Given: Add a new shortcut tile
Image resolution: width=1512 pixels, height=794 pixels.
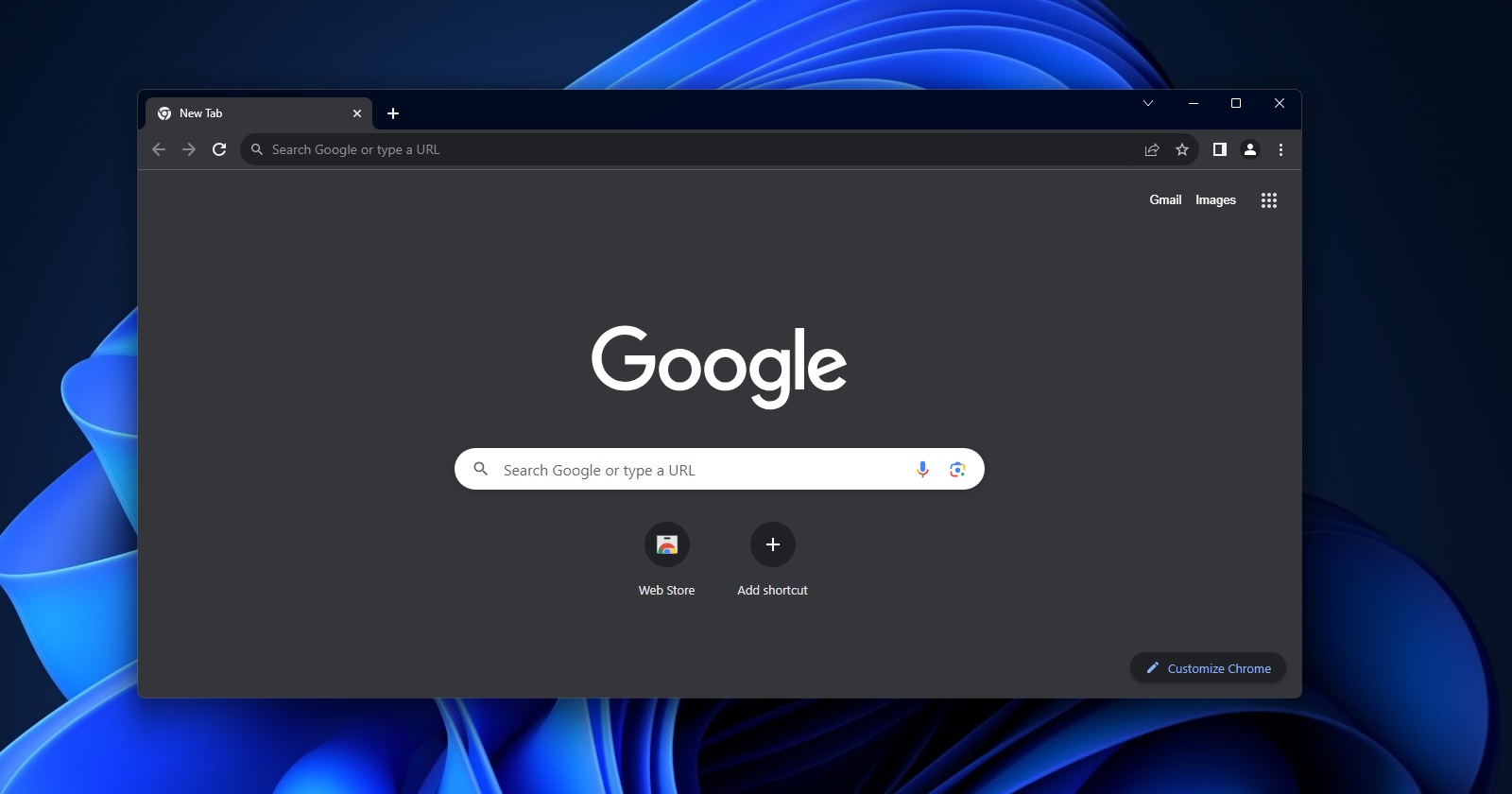Looking at the screenshot, I should (773, 545).
